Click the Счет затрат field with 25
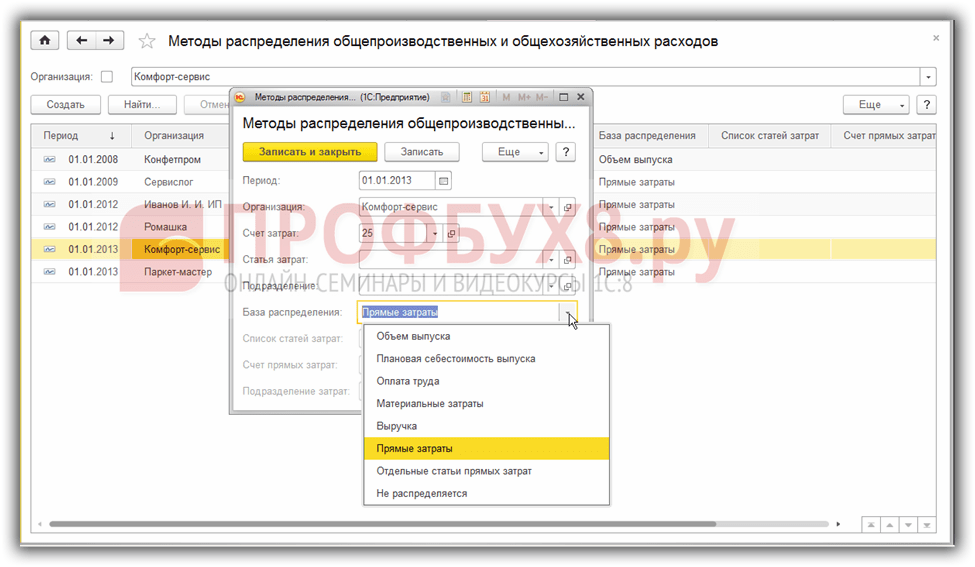This screenshot has width=975, height=567. [393, 233]
